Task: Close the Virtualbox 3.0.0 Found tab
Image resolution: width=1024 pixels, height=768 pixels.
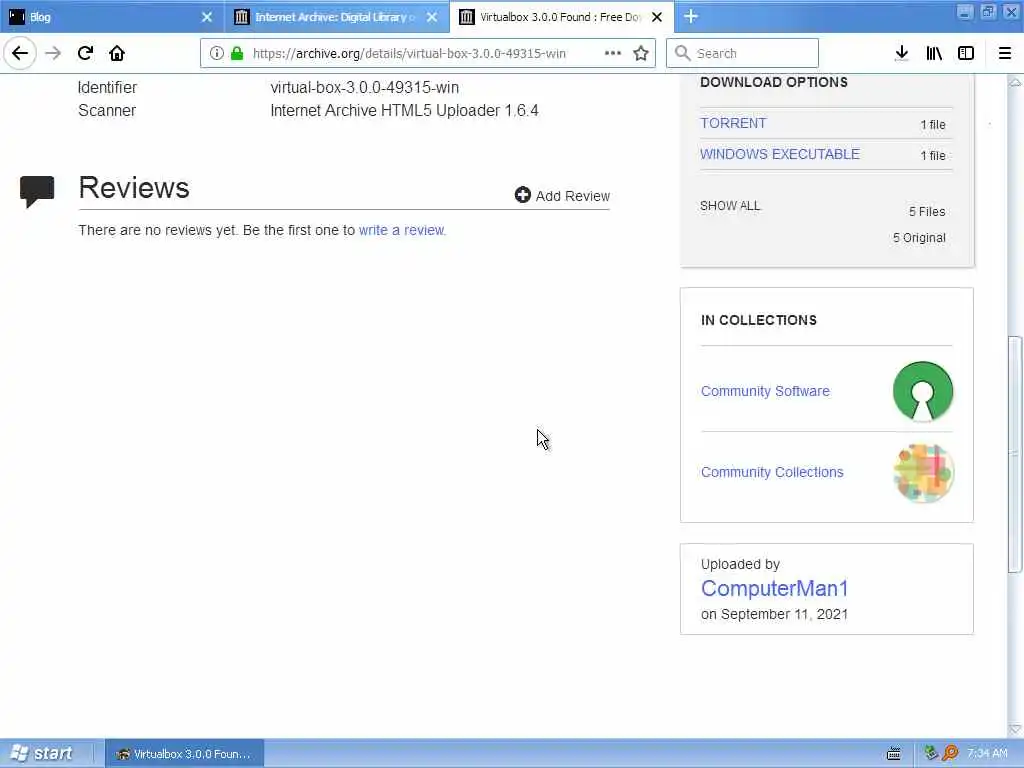Action: [x=657, y=17]
